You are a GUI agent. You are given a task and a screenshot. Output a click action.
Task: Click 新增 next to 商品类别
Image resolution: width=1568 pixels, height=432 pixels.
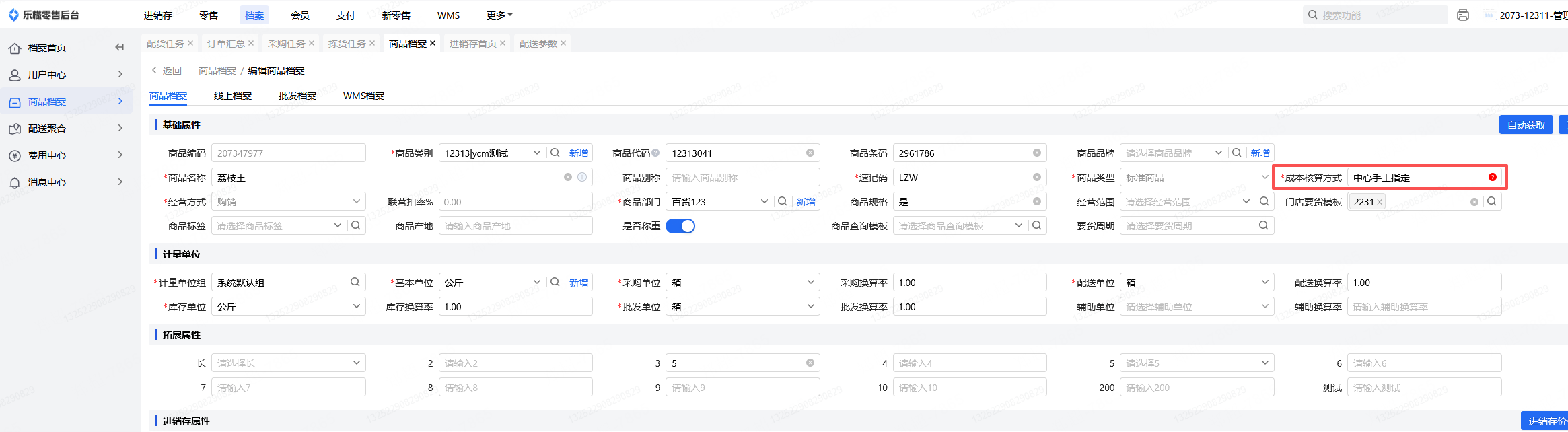(x=579, y=153)
